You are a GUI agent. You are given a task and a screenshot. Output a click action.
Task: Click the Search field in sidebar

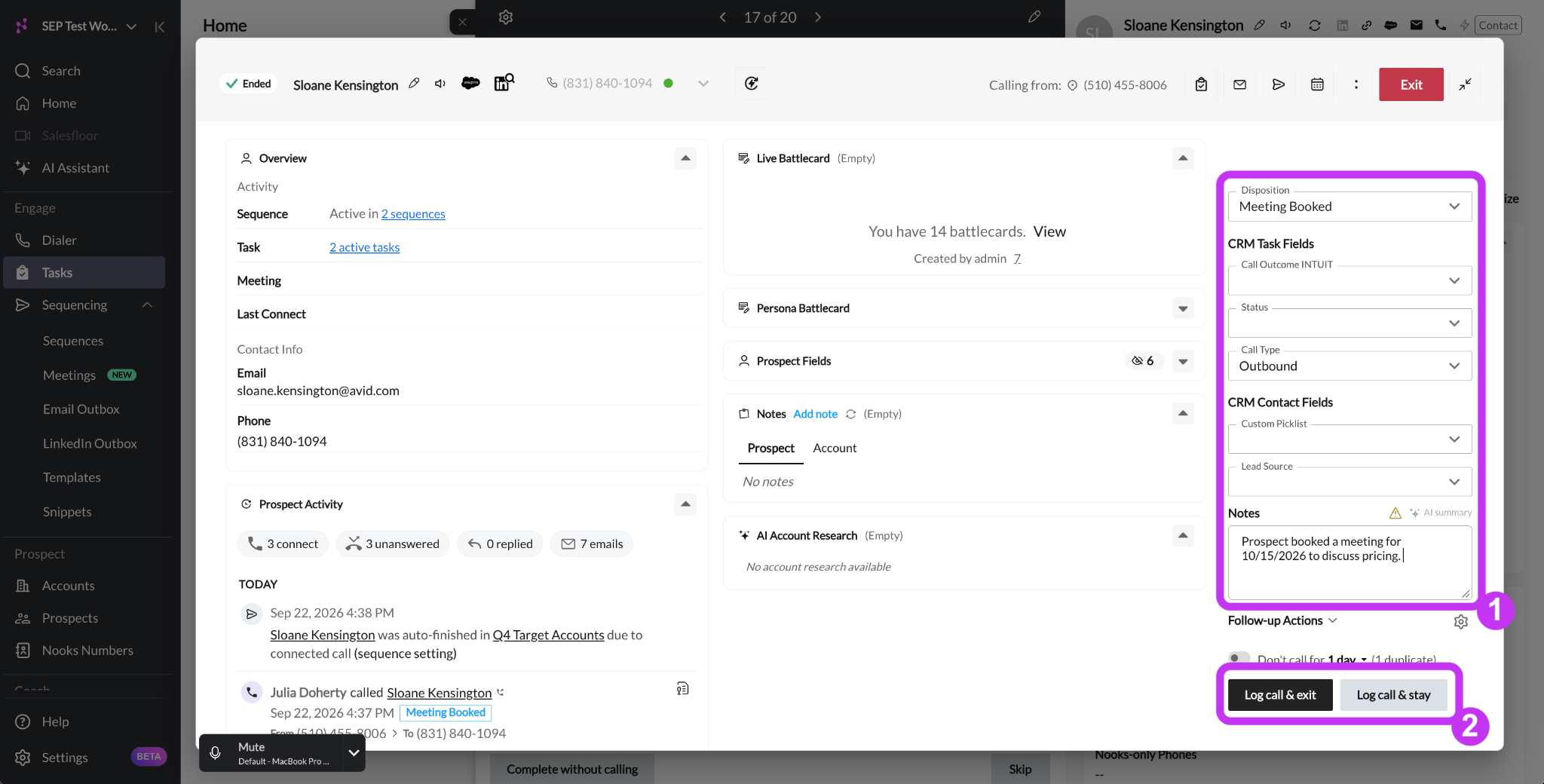pyautogui.click(x=84, y=71)
